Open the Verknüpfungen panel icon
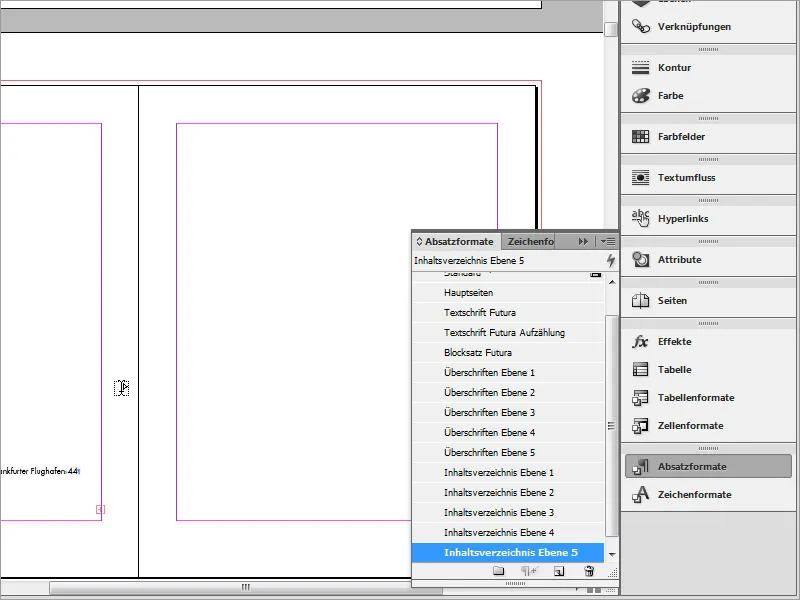Screen dimensions: 800x600 point(640,26)
